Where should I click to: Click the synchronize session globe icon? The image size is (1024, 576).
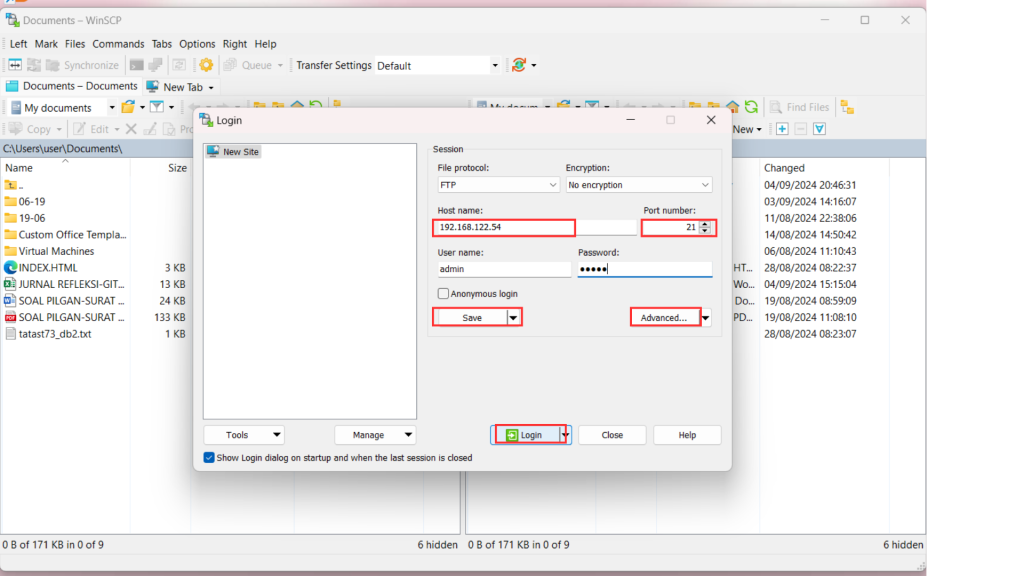point(518,65)
